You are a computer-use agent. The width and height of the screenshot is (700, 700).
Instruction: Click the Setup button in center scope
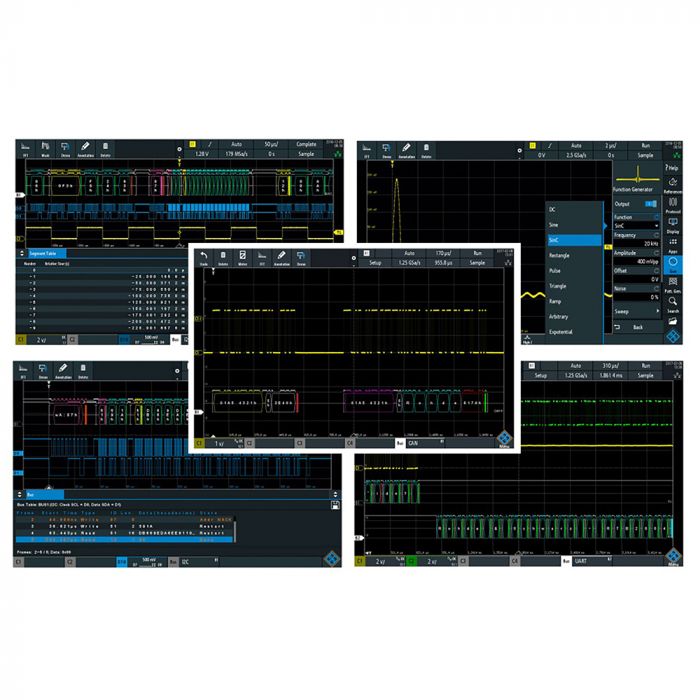point(375,262)
